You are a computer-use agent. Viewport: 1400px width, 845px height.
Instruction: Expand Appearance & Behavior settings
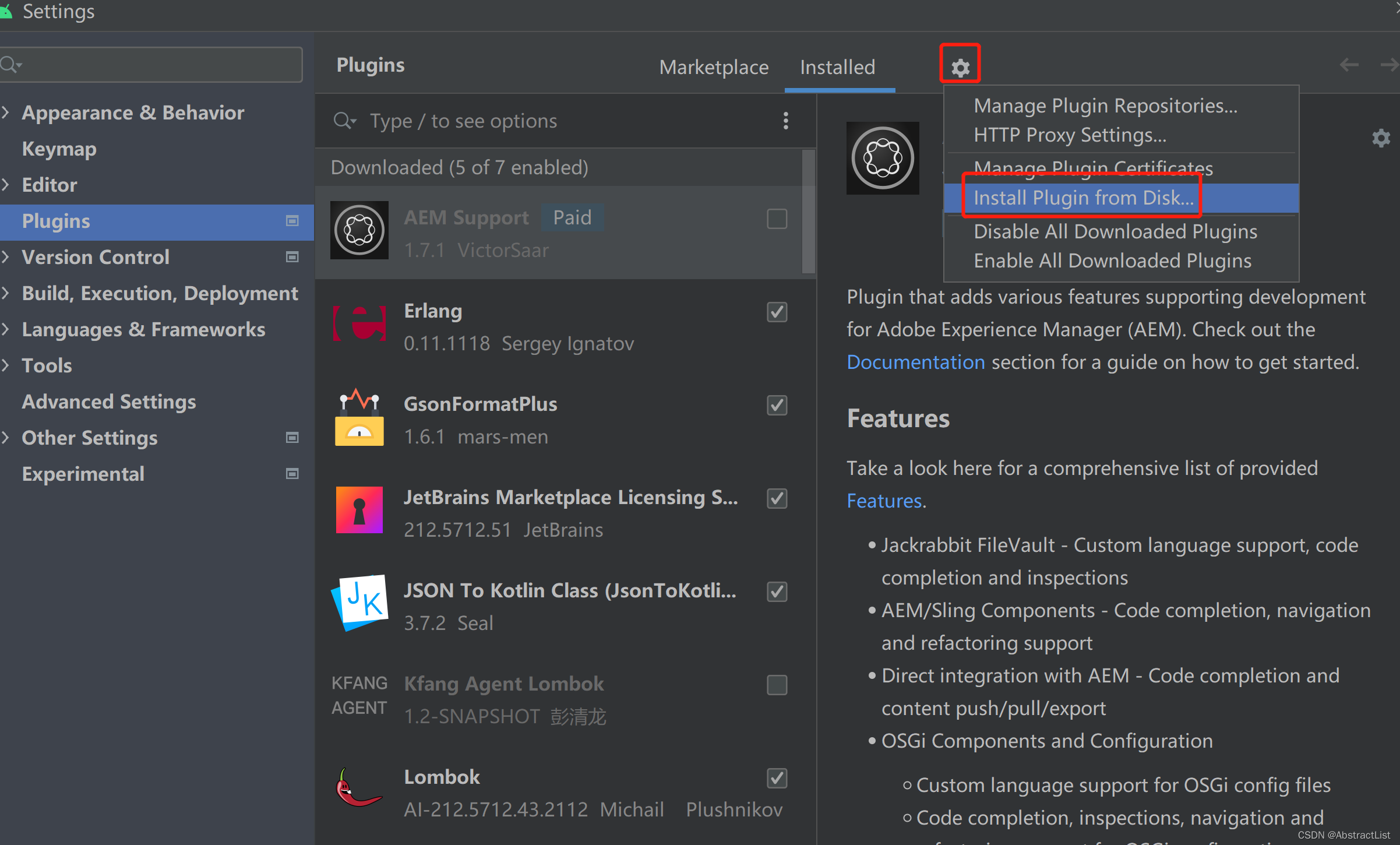click(x=6, y=112)
